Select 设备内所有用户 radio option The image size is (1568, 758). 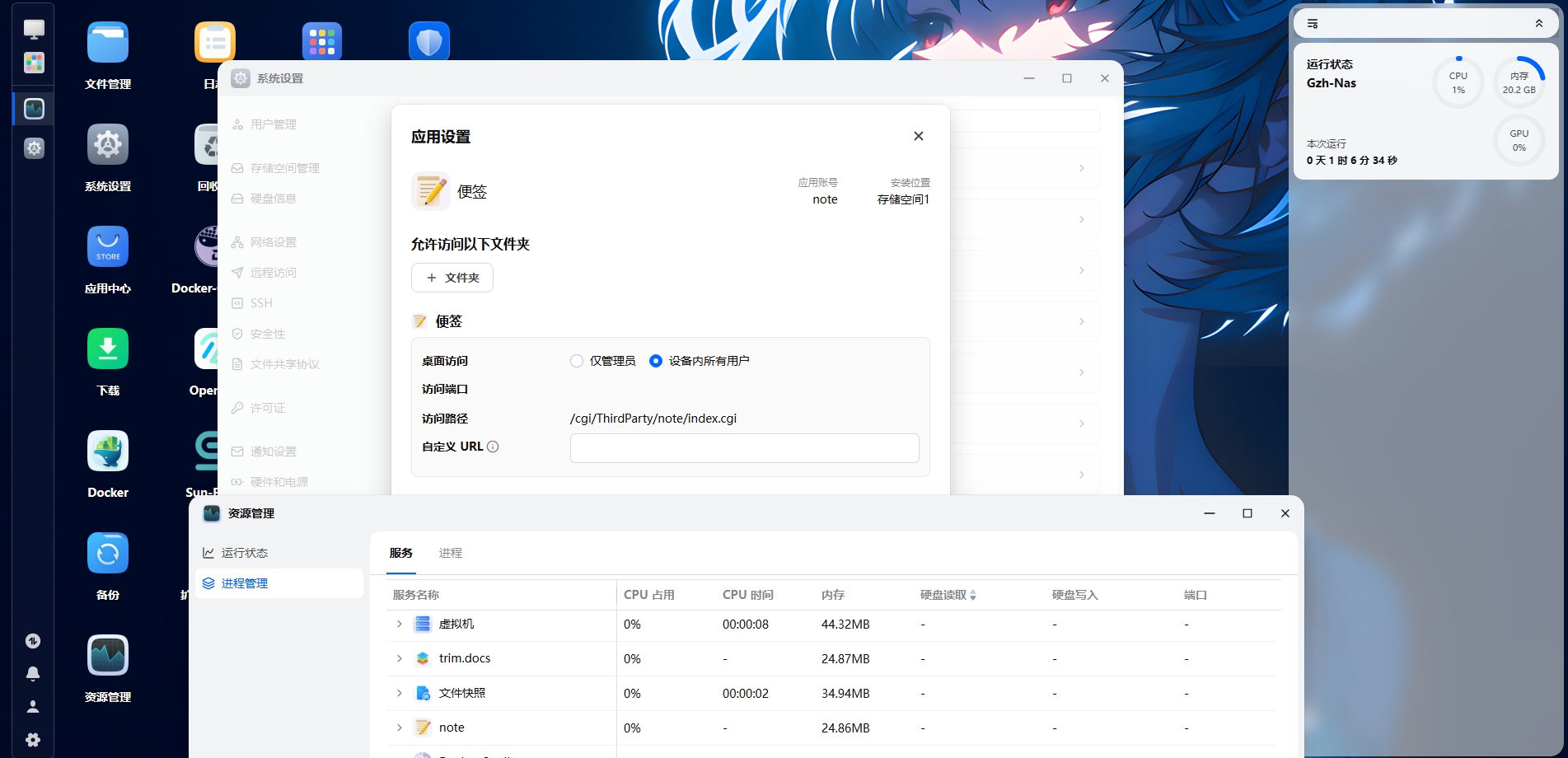(x=656, y=361)
